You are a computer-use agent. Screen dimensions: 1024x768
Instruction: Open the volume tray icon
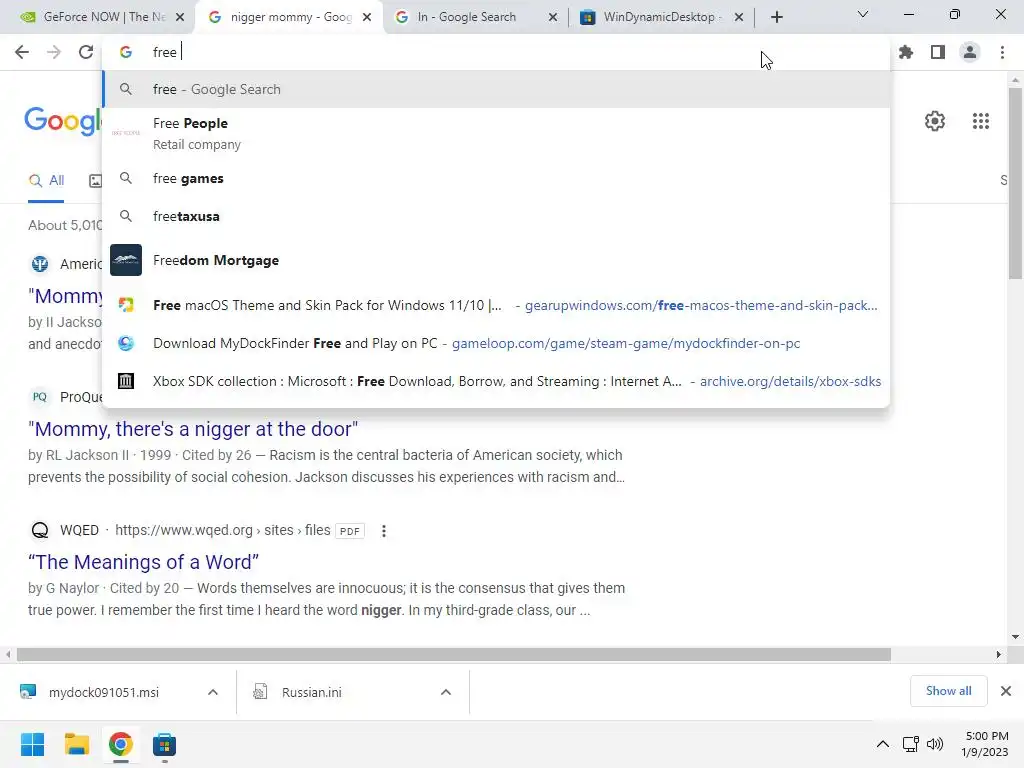pyautogui.click(x=935, y=744)
